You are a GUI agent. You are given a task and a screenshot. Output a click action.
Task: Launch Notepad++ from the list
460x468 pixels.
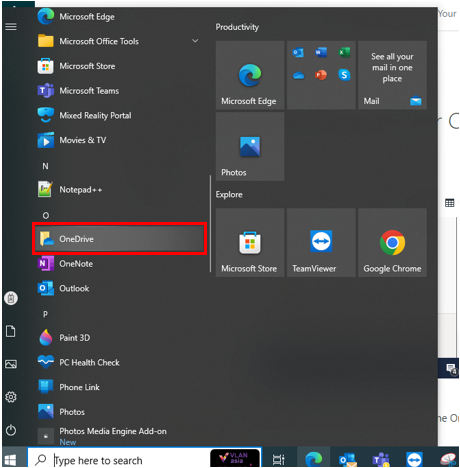pyautogui.click(x=118, y=190)
